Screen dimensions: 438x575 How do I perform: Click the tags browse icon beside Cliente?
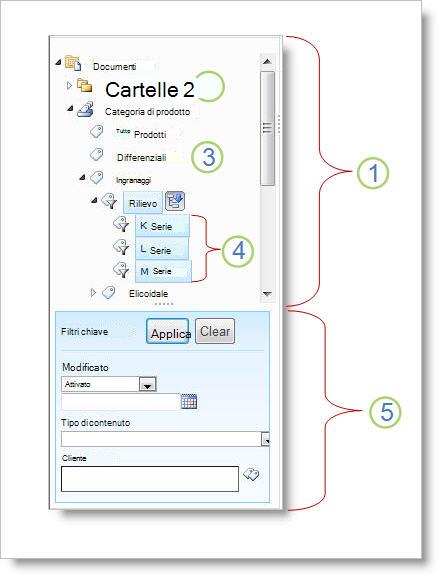251,475
